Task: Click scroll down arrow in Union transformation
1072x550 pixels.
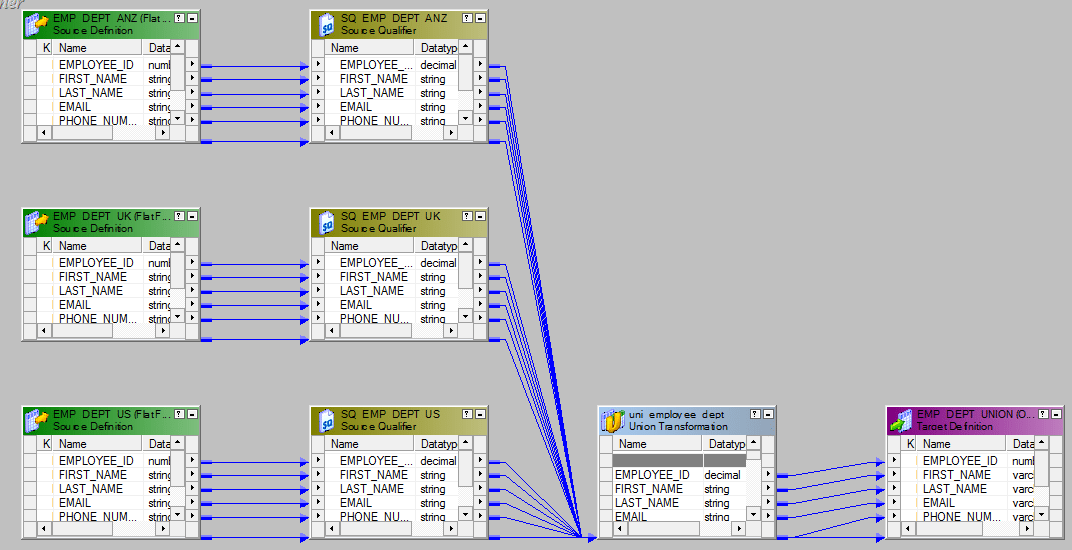Action: click(x=753, y=514)
